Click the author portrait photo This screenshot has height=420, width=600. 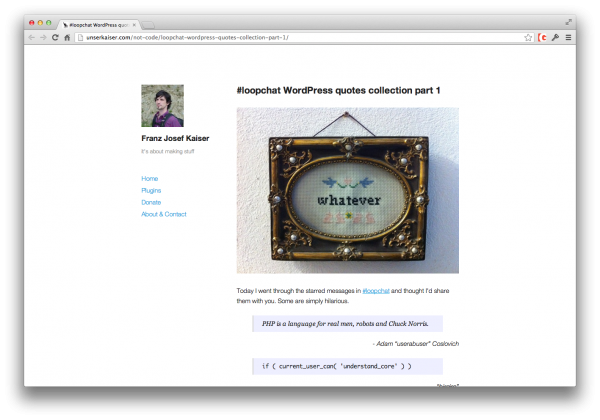pyautogui.click(x=162, y=106)
